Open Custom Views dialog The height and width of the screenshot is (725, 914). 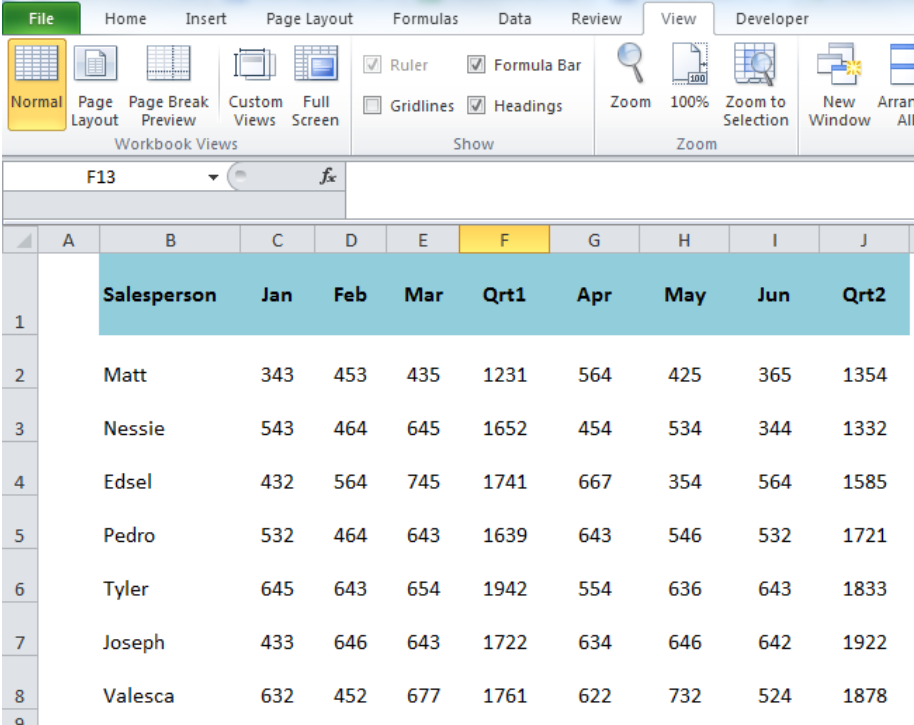point(255,85)
